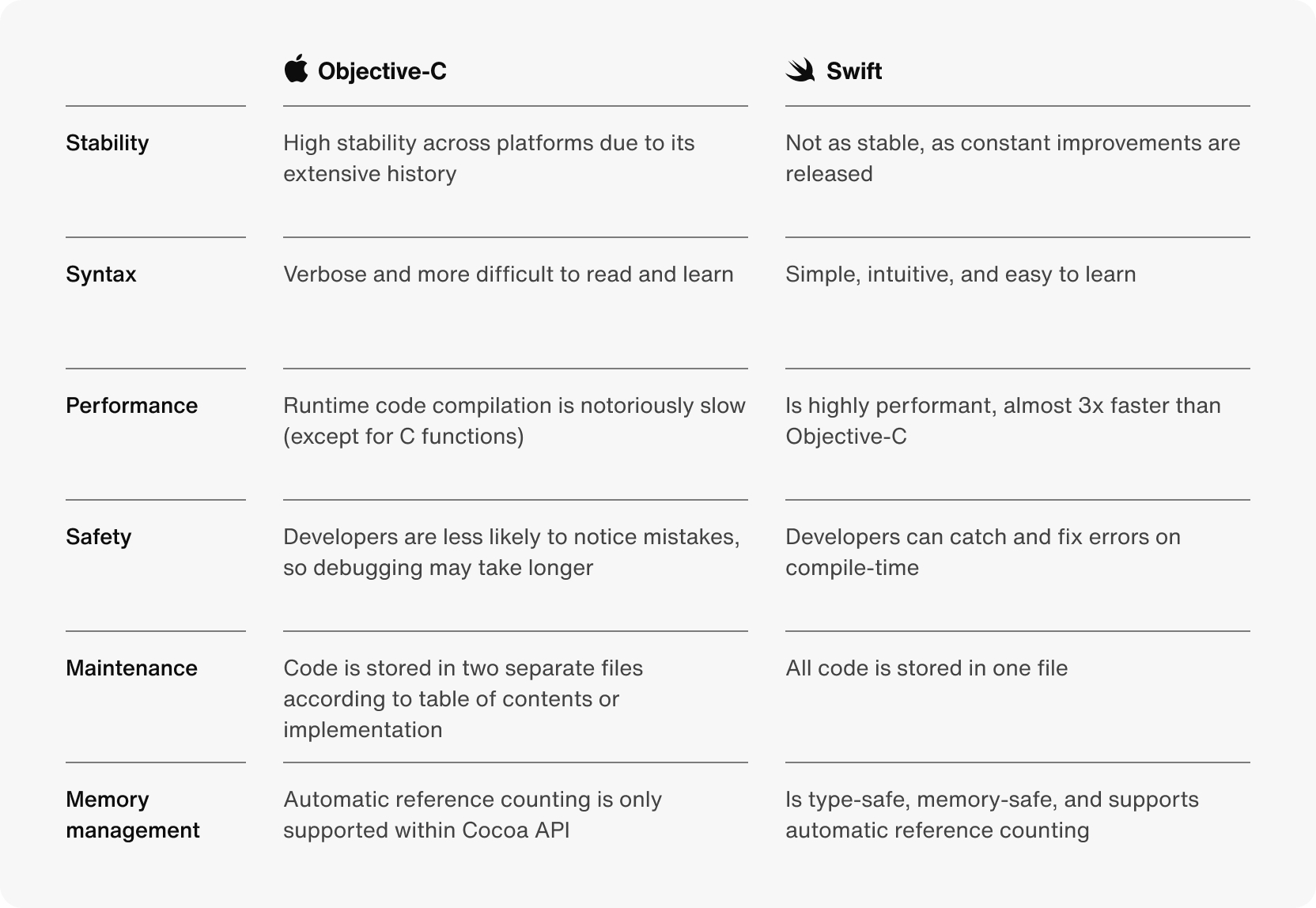Click 'Developers can catch and fix errors' text
The image size is (1316, 908).
click(983, 552)
